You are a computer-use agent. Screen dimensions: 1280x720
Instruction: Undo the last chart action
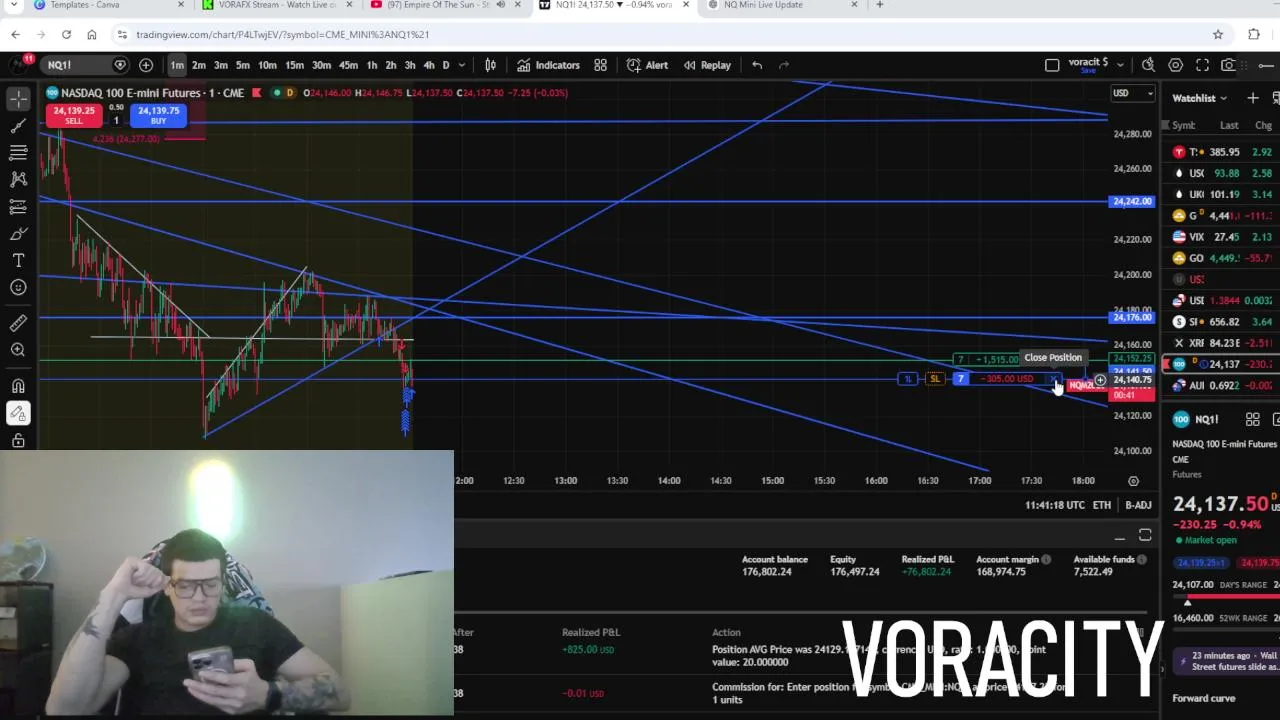tap(757, 65)
